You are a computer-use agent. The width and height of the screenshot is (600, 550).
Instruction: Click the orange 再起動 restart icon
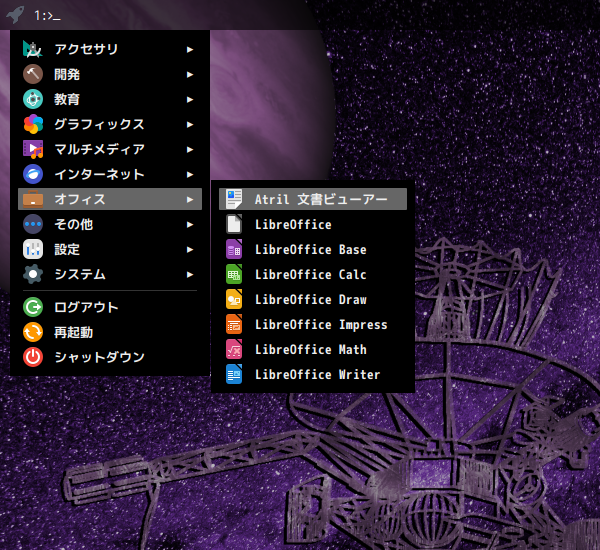[x=33, y=332]
